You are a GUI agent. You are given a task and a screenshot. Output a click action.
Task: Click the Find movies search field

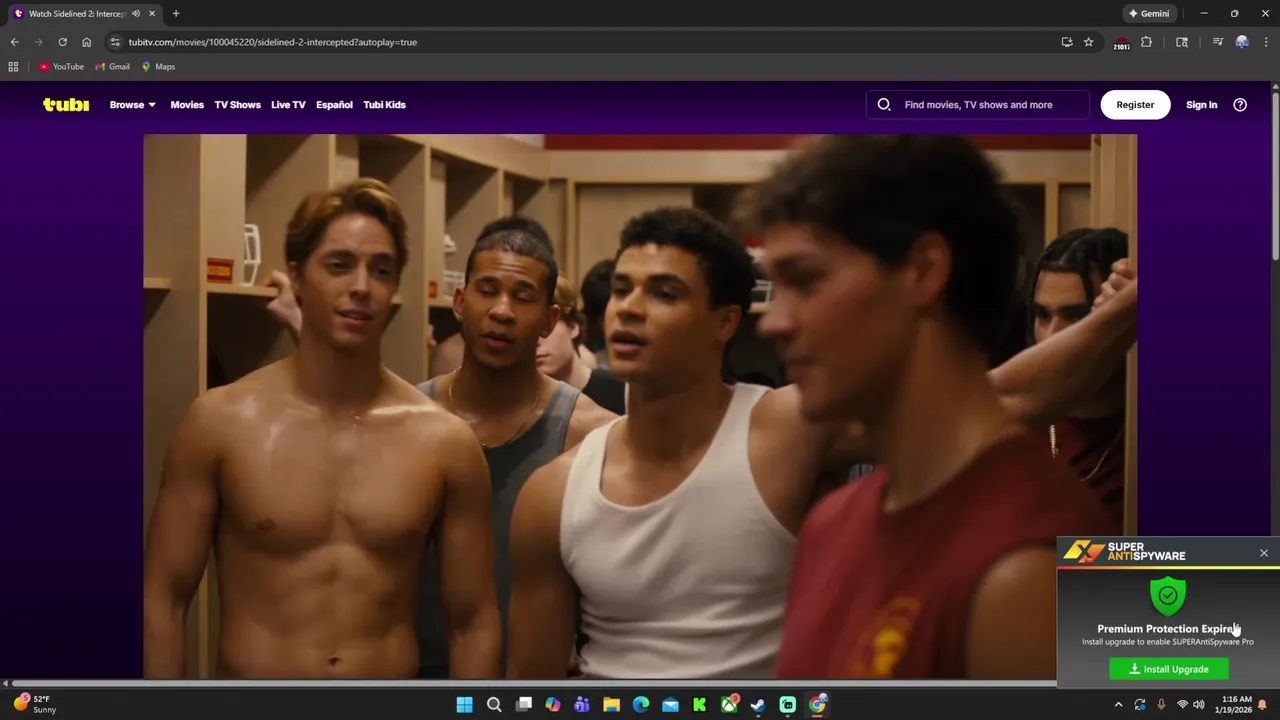point(978,104)
